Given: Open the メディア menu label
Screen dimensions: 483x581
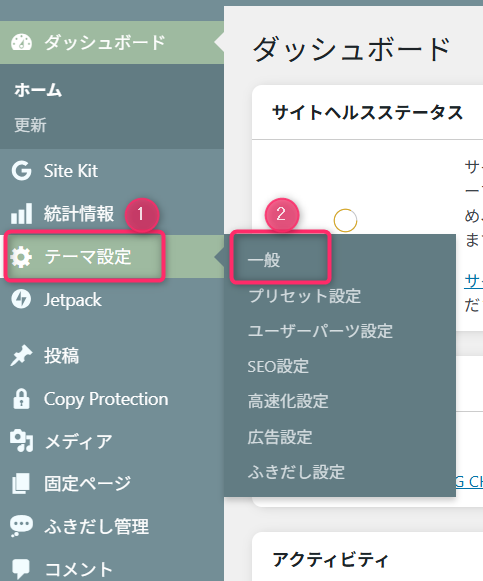Looking at the screenshot, I should (79, 442).
